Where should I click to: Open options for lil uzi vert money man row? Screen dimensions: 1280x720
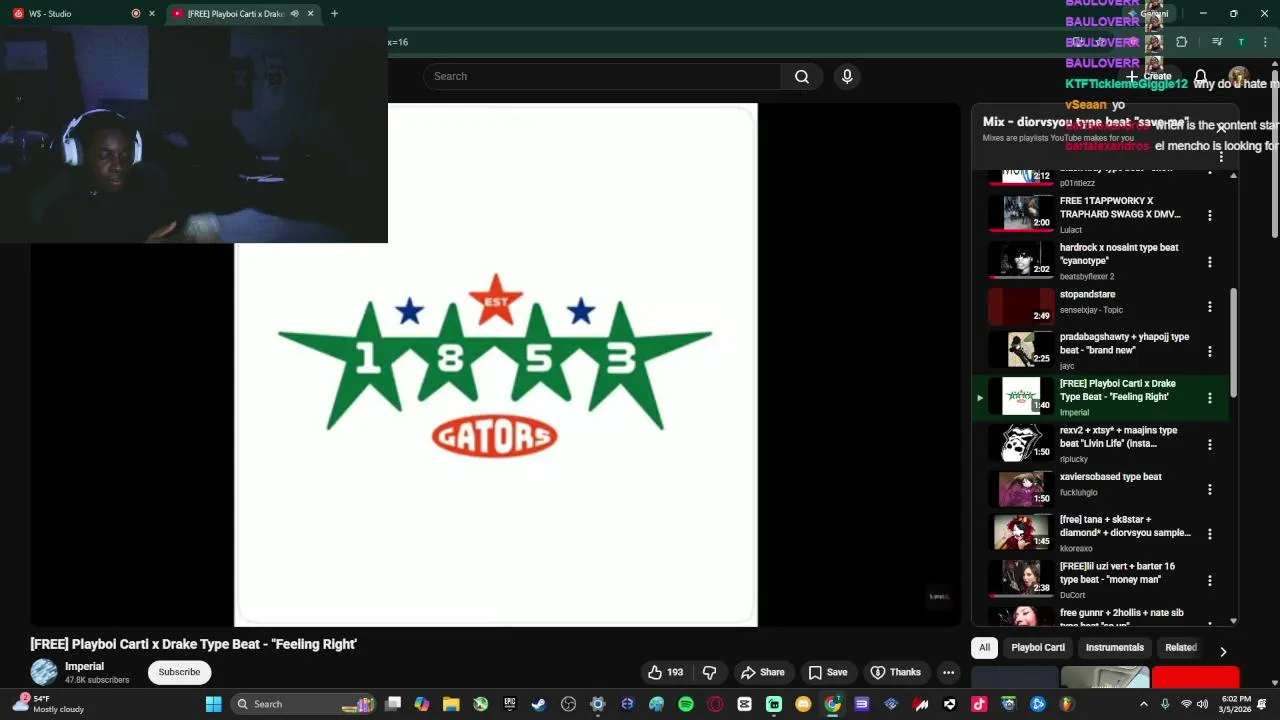coord(1209,580)
